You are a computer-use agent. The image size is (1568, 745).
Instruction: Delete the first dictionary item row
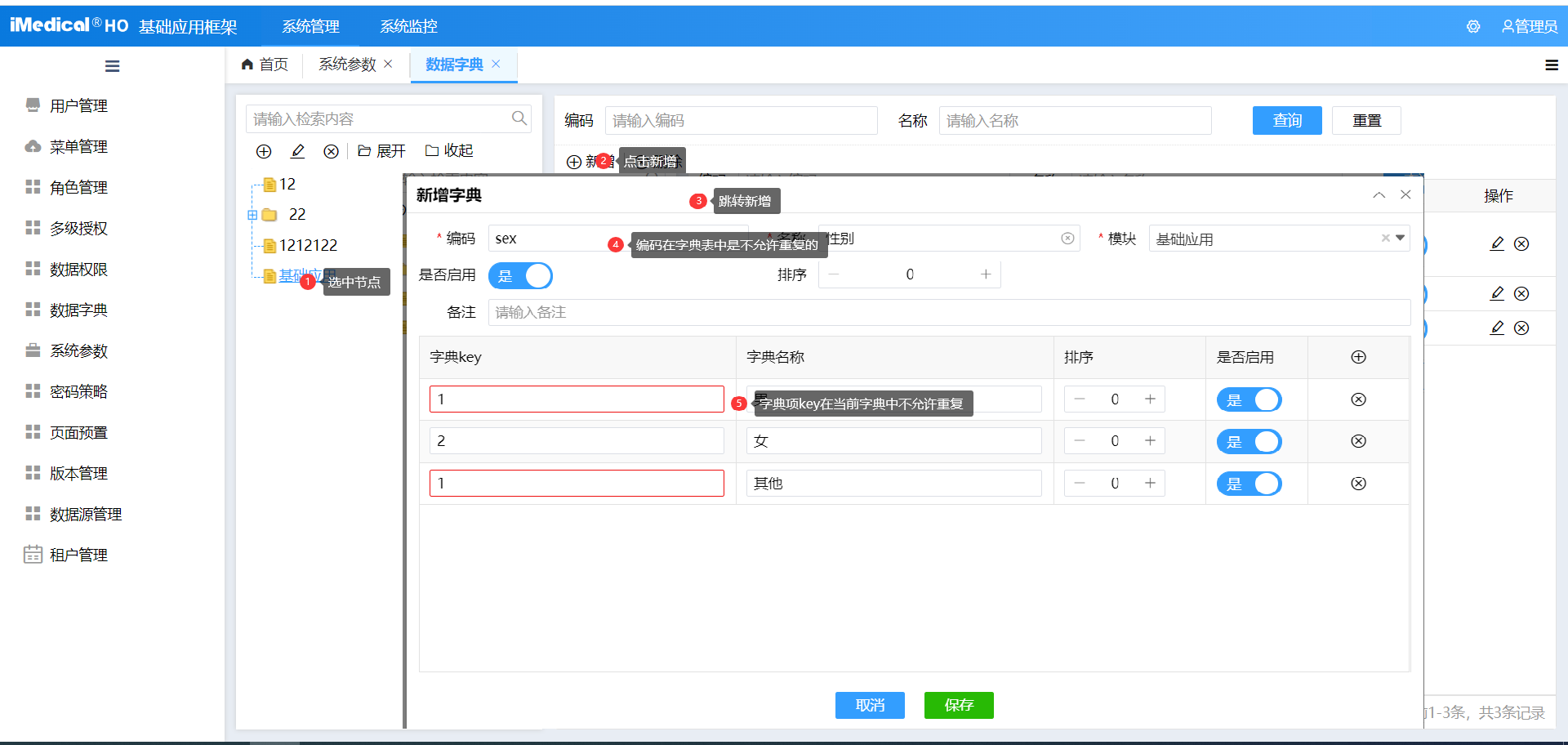click(1359, 399)
